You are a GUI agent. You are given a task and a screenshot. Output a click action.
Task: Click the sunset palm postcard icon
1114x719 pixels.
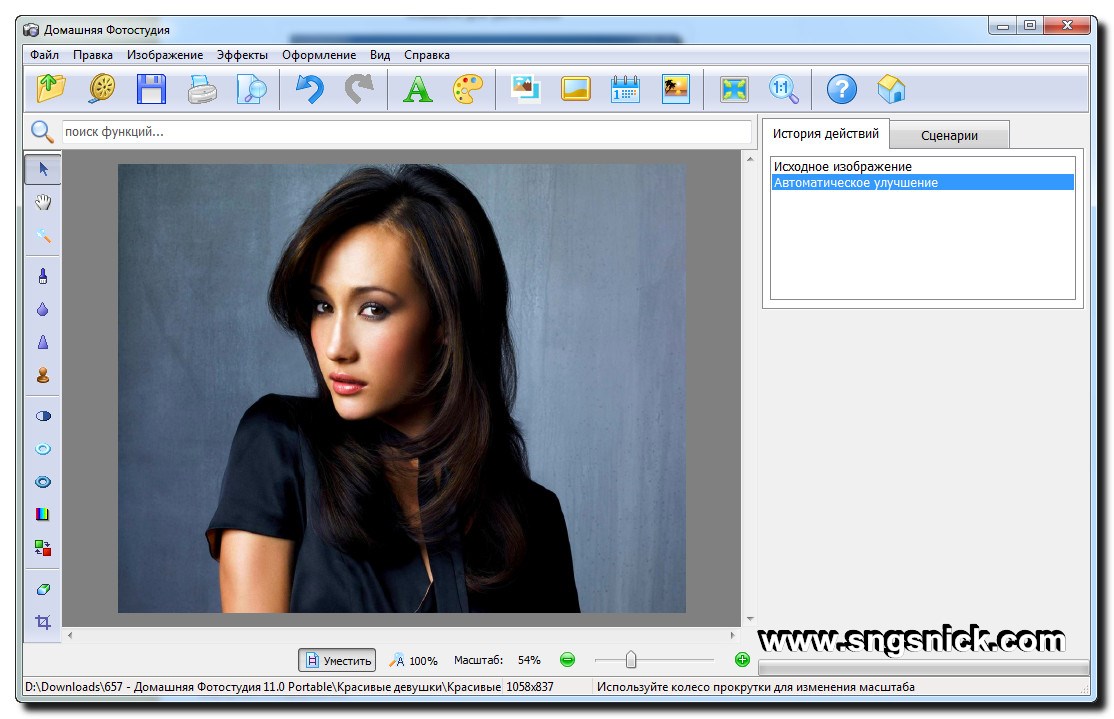coord(676,90)
